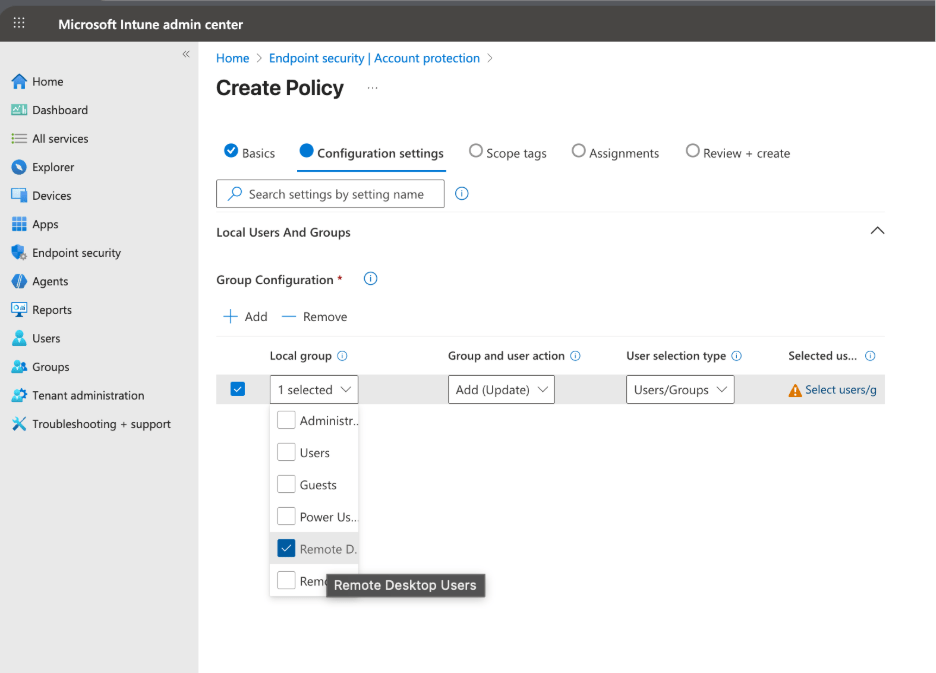
Task: Deselect the row selection checkbox
Action: (x=237, y=389)
